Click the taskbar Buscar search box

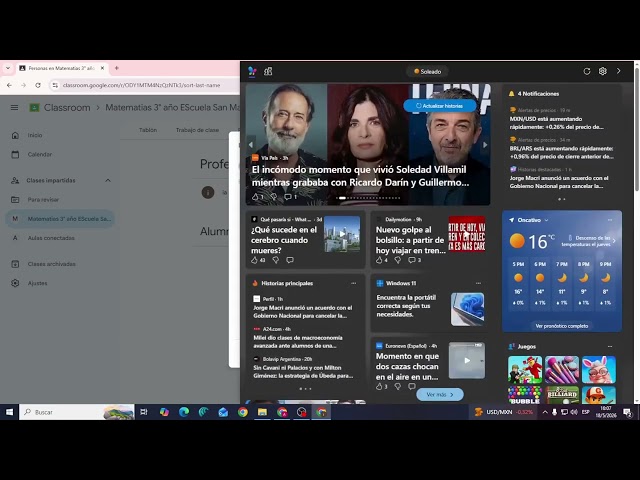77,412
